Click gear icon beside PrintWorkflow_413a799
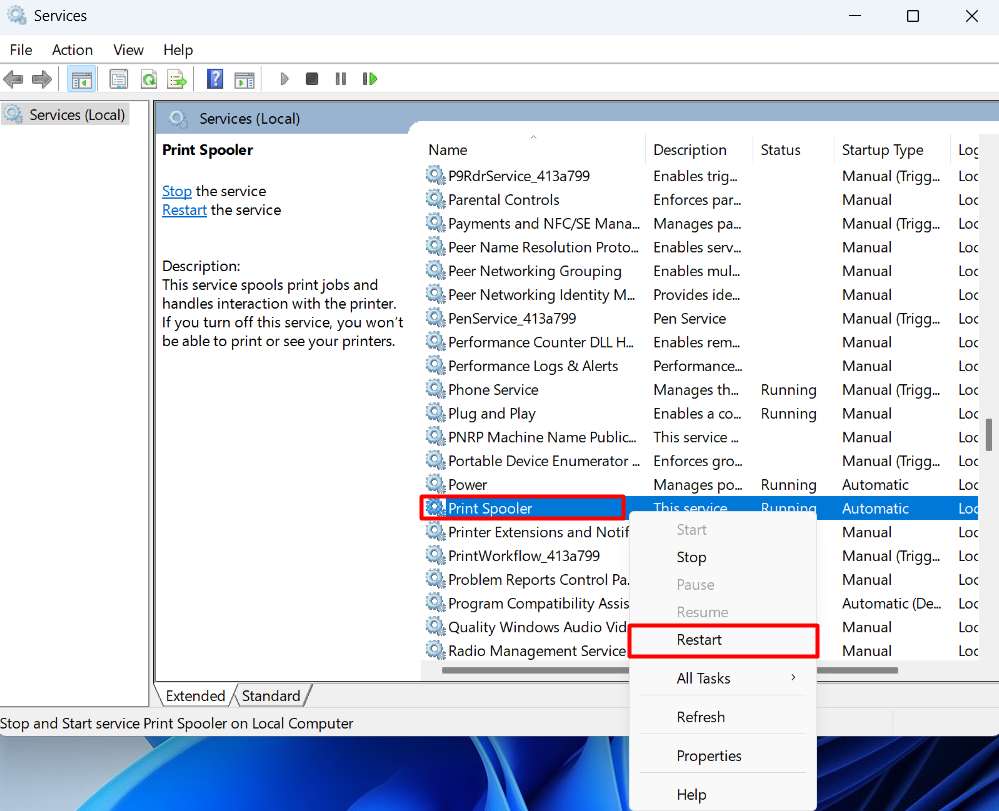Image resolution: width=999 pixels, height=811 pixels. coord(436,556)
